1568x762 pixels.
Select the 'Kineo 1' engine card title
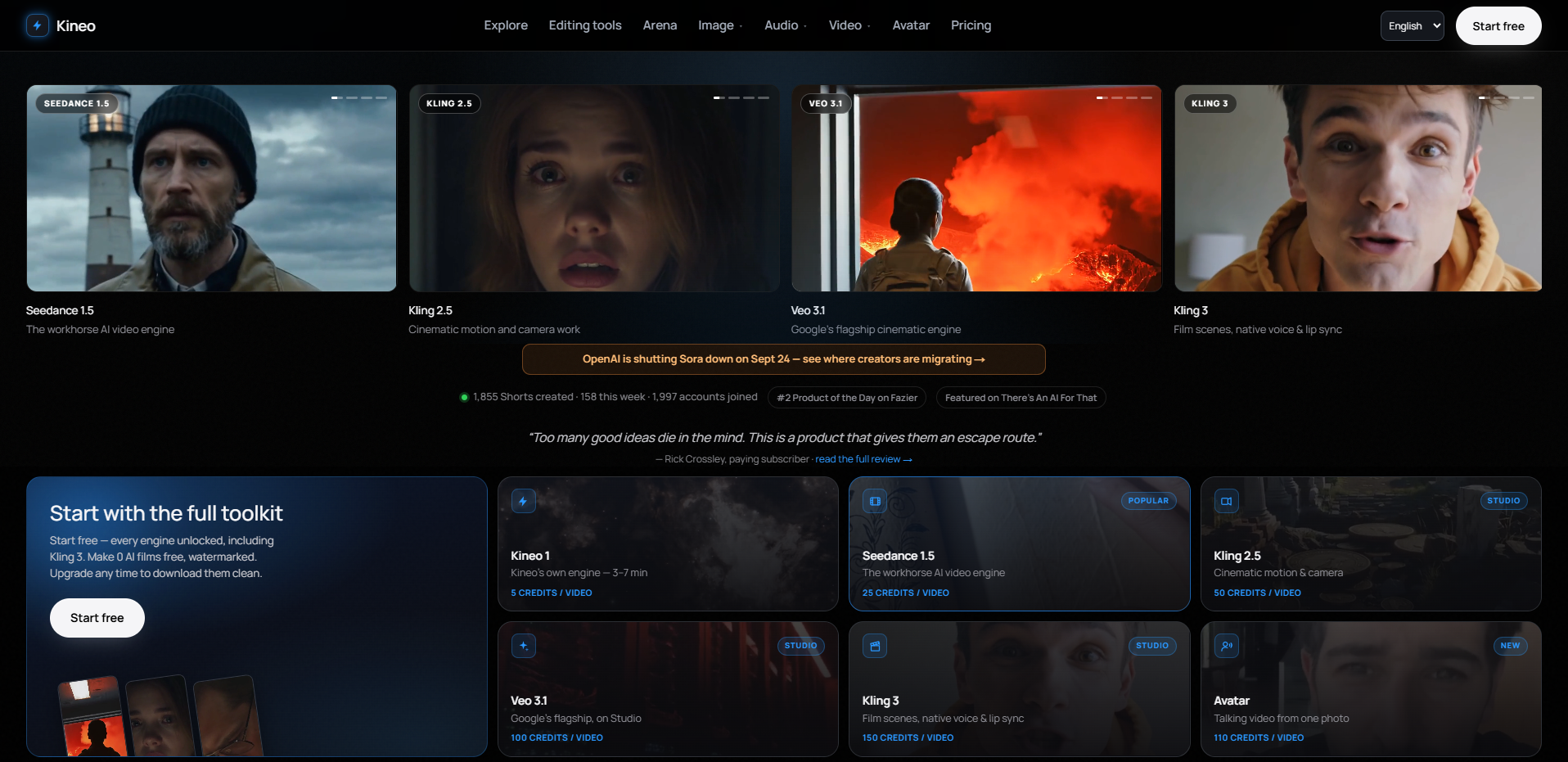coord(530,556)
